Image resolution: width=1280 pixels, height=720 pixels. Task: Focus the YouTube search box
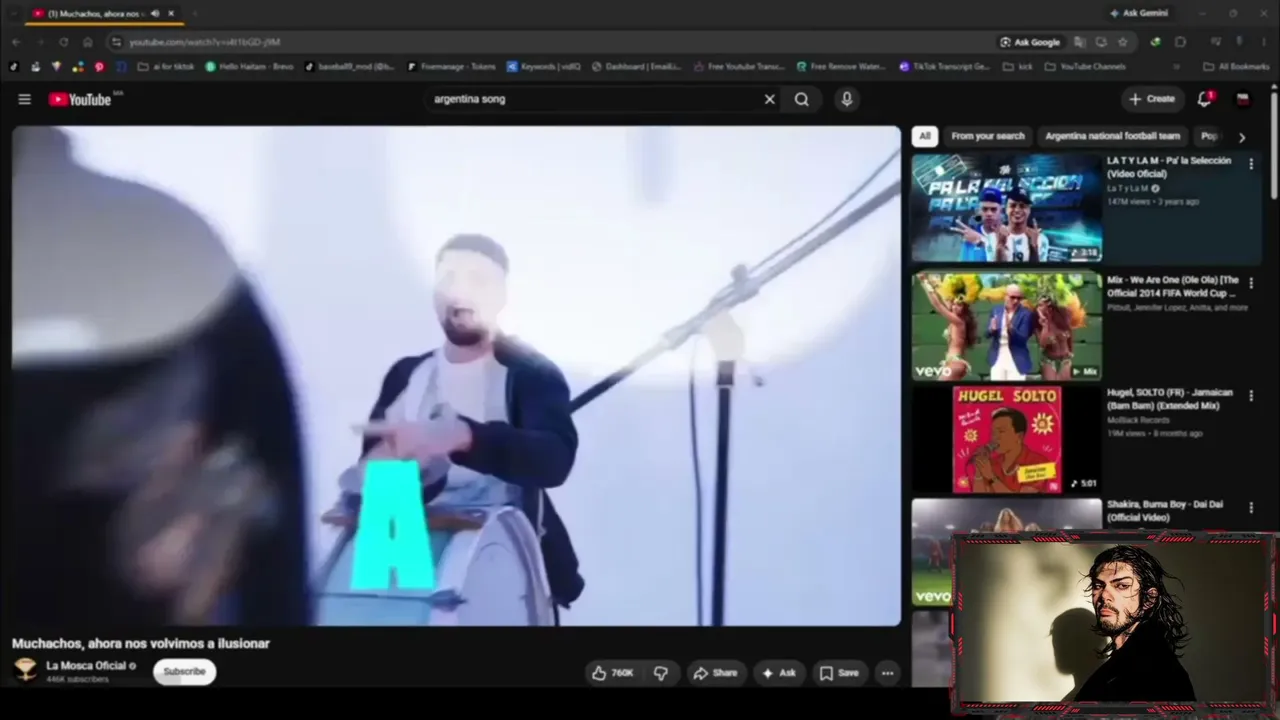pos(594,99)
